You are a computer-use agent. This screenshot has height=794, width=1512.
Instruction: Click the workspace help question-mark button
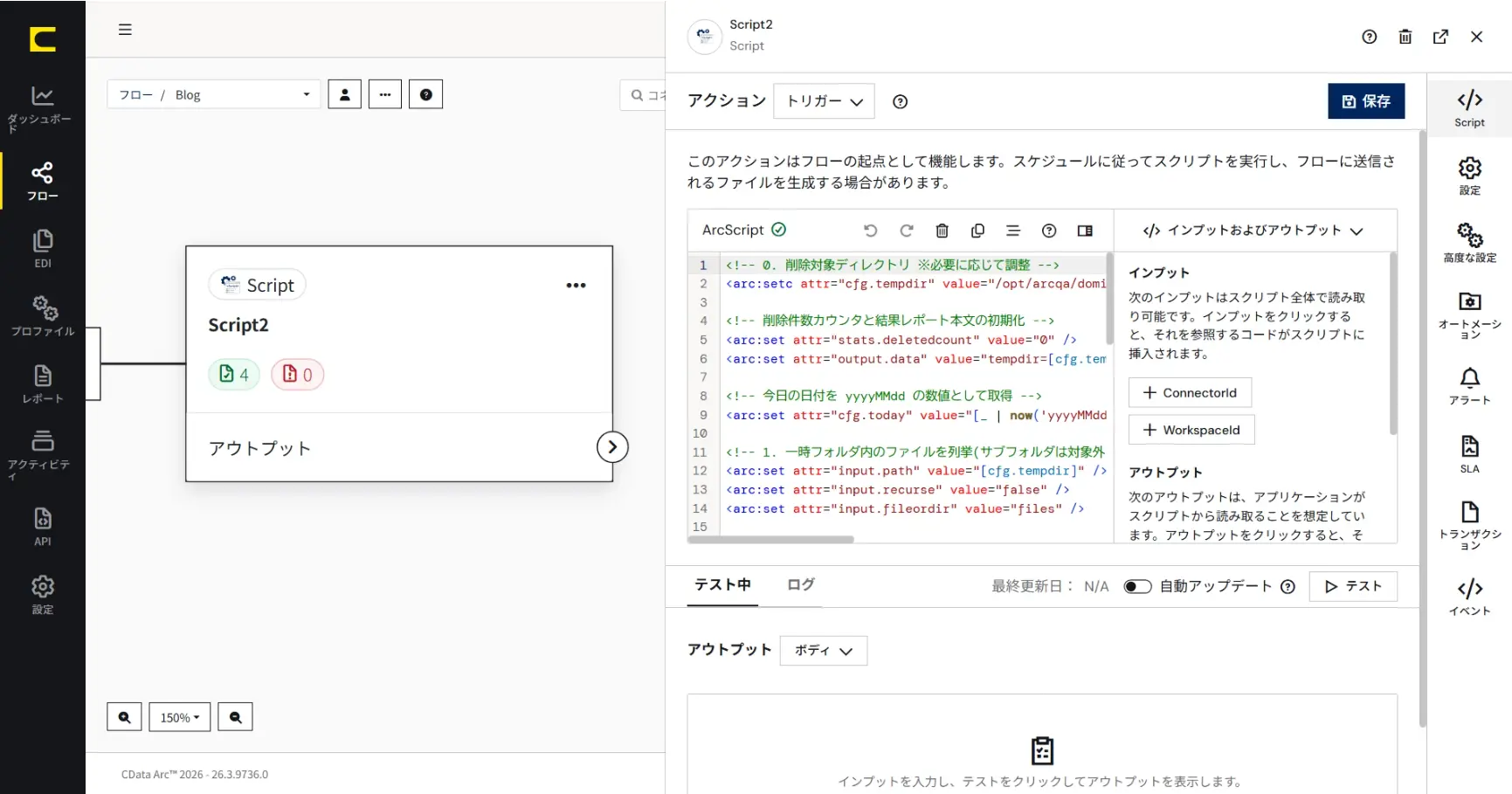(x=426, y=94)
